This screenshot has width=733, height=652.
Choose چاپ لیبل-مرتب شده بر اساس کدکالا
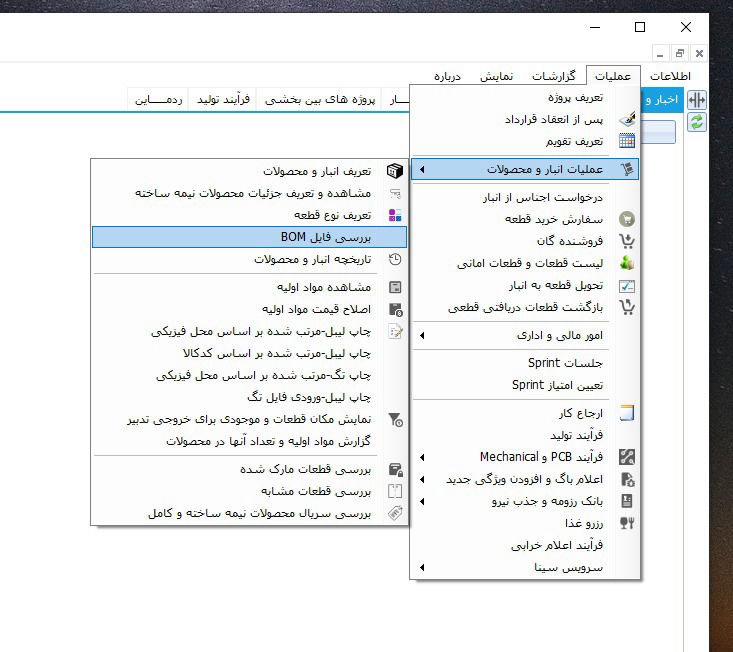(x=250, y=353)
